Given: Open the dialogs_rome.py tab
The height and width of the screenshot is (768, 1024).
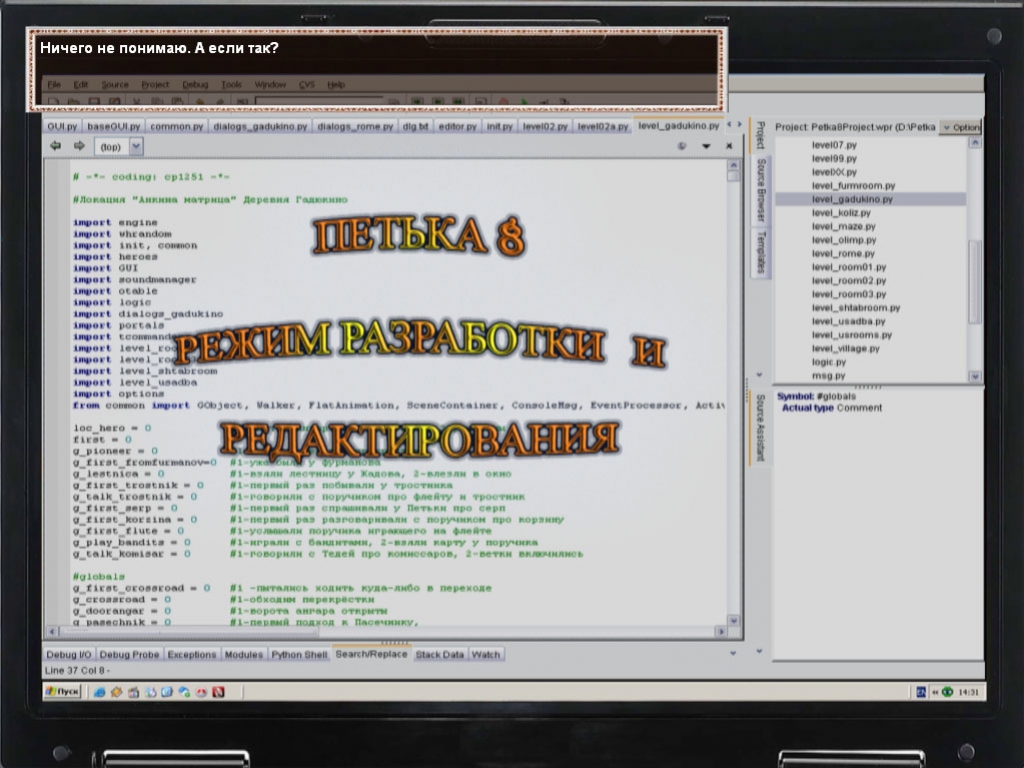Looking at the screenshot, I should (355, 126).
